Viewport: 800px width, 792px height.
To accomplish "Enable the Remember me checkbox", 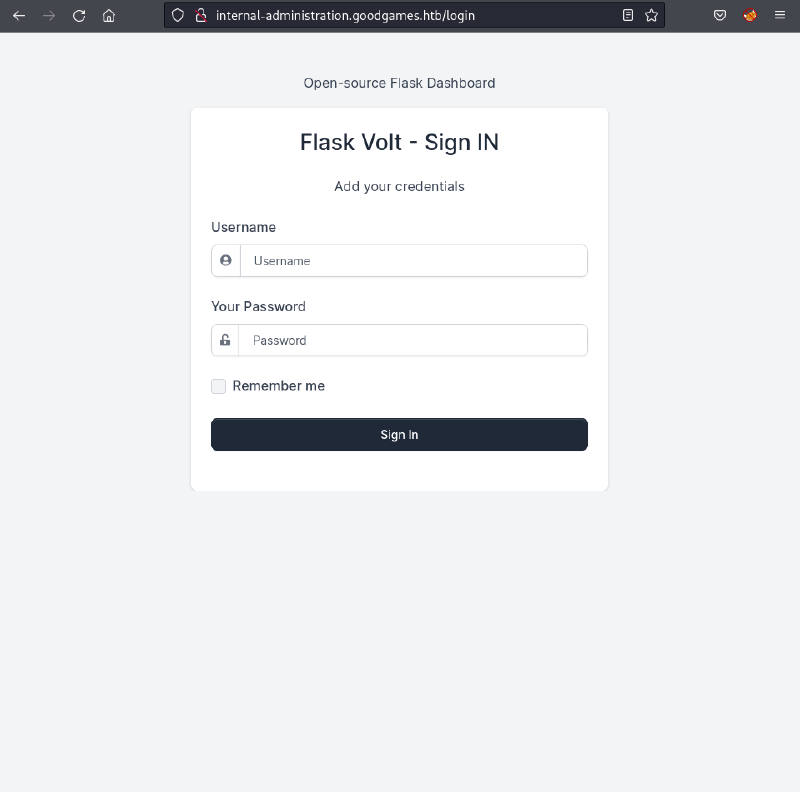I will click(x=218, y=386).
